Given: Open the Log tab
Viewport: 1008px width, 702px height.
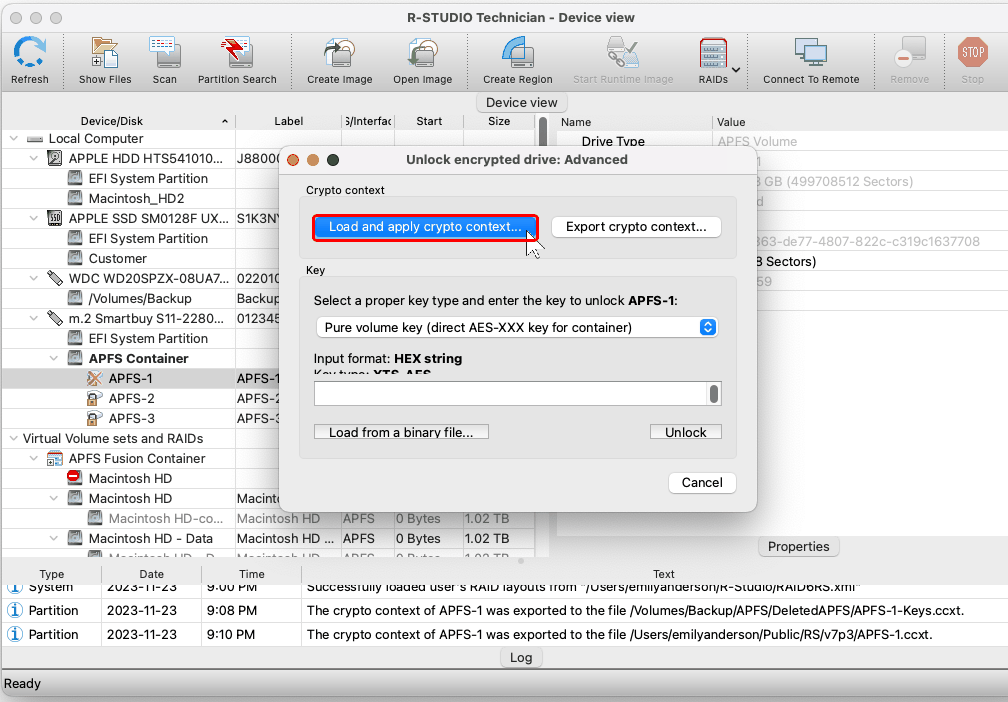Looking at the screenshot, I should pyautogui.click(x=521, y=658).
